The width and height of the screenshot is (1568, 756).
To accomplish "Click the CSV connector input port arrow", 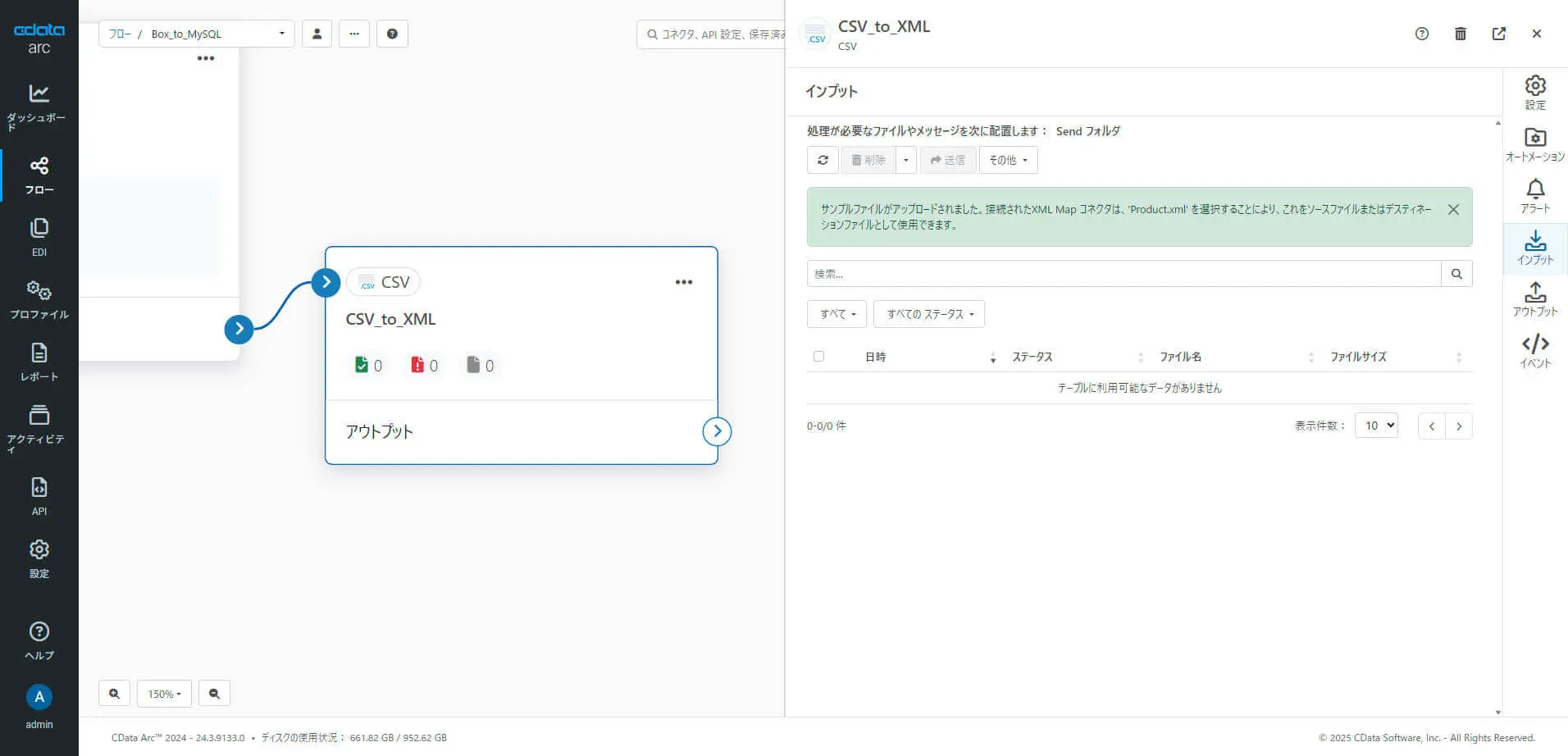I will [326, 282].
